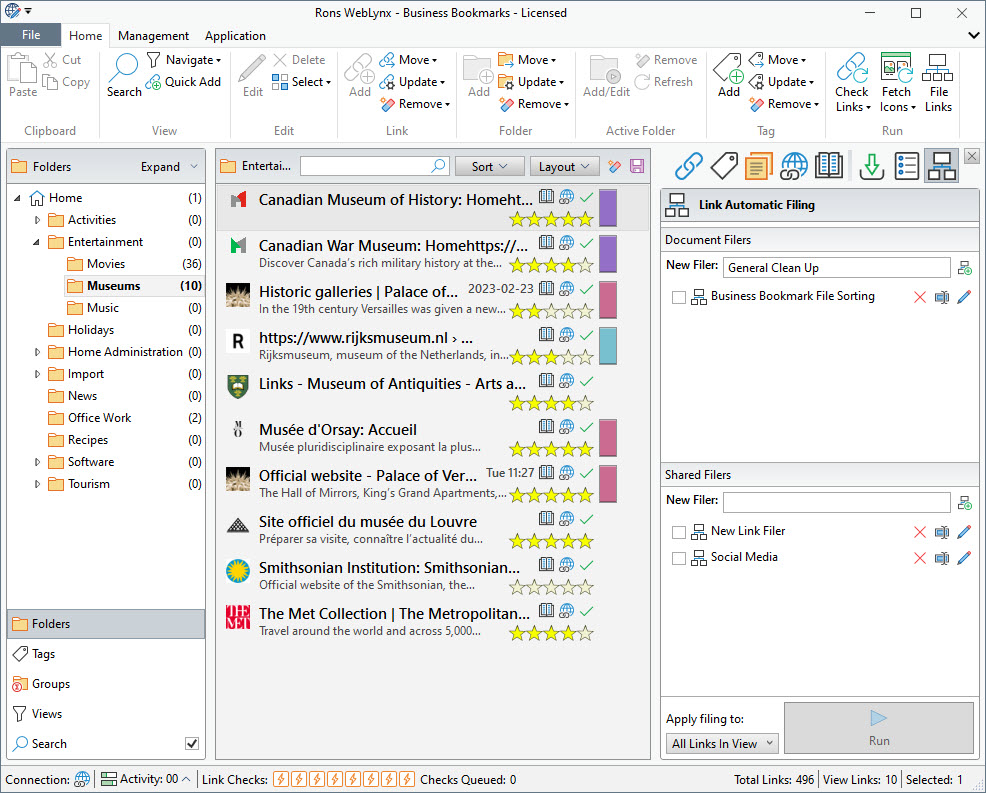Open the Layout dropdown
This screenshot has width=986, height=793.
pos(564,167)
